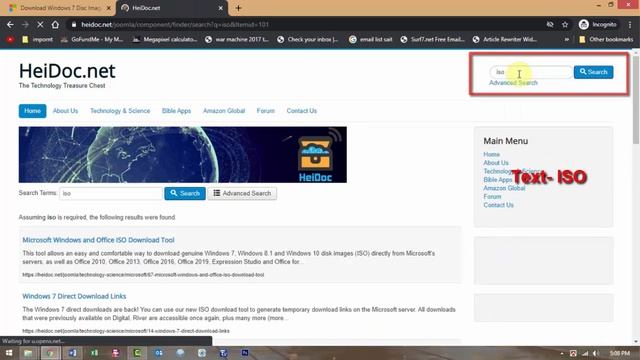Screen dimensions: 640x360
Task: Click Contact Us in the Main Menu sidebar
Action: [x=498, y=205]
